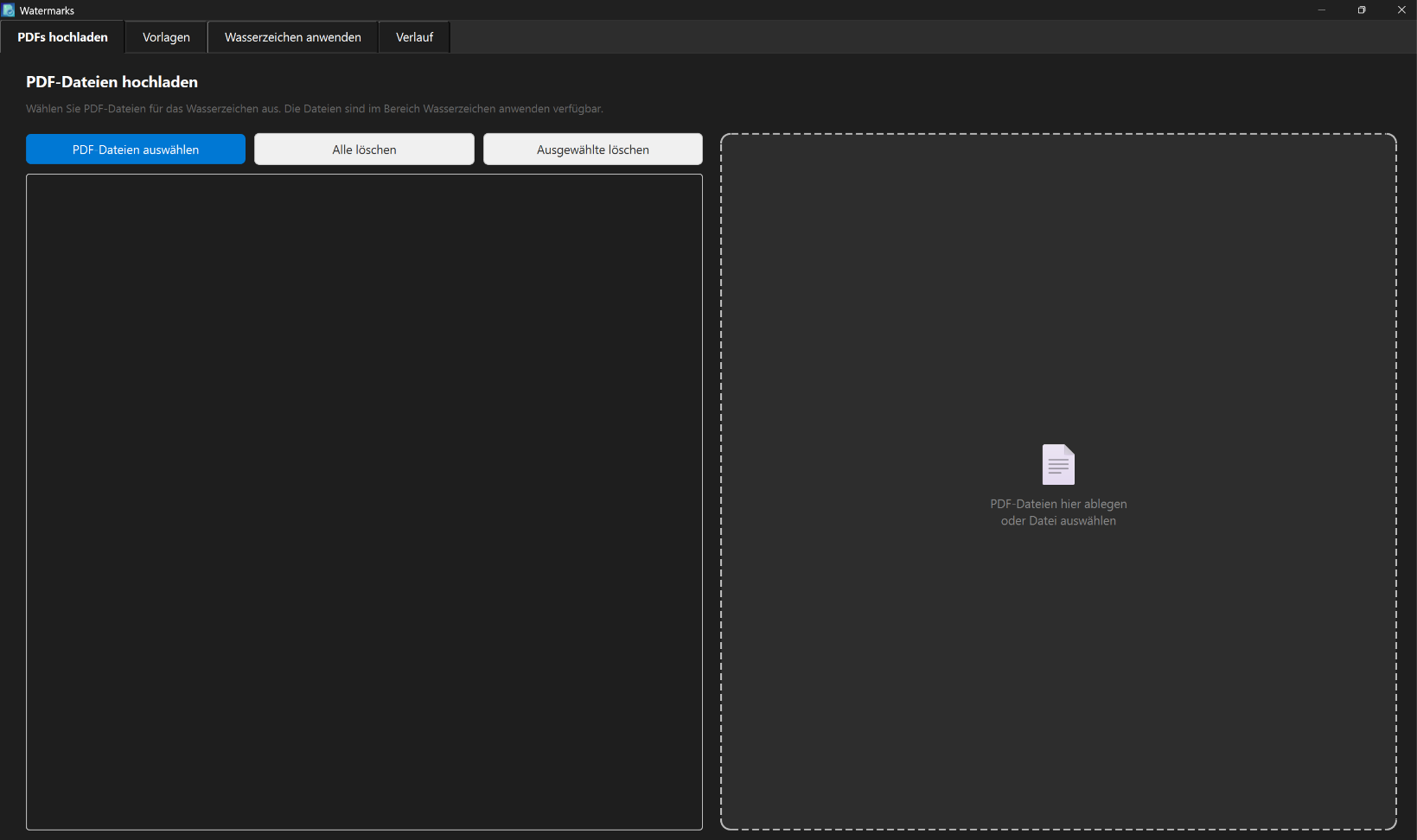Click the Ausgewählte löschen button

click(593, 150)
